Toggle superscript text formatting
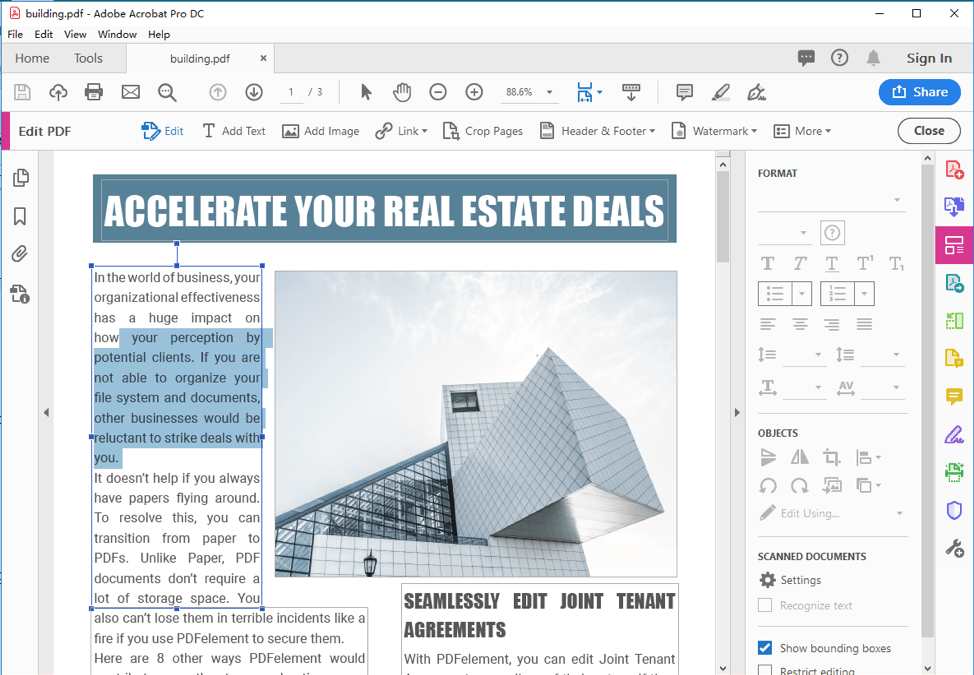 (864, 264)
